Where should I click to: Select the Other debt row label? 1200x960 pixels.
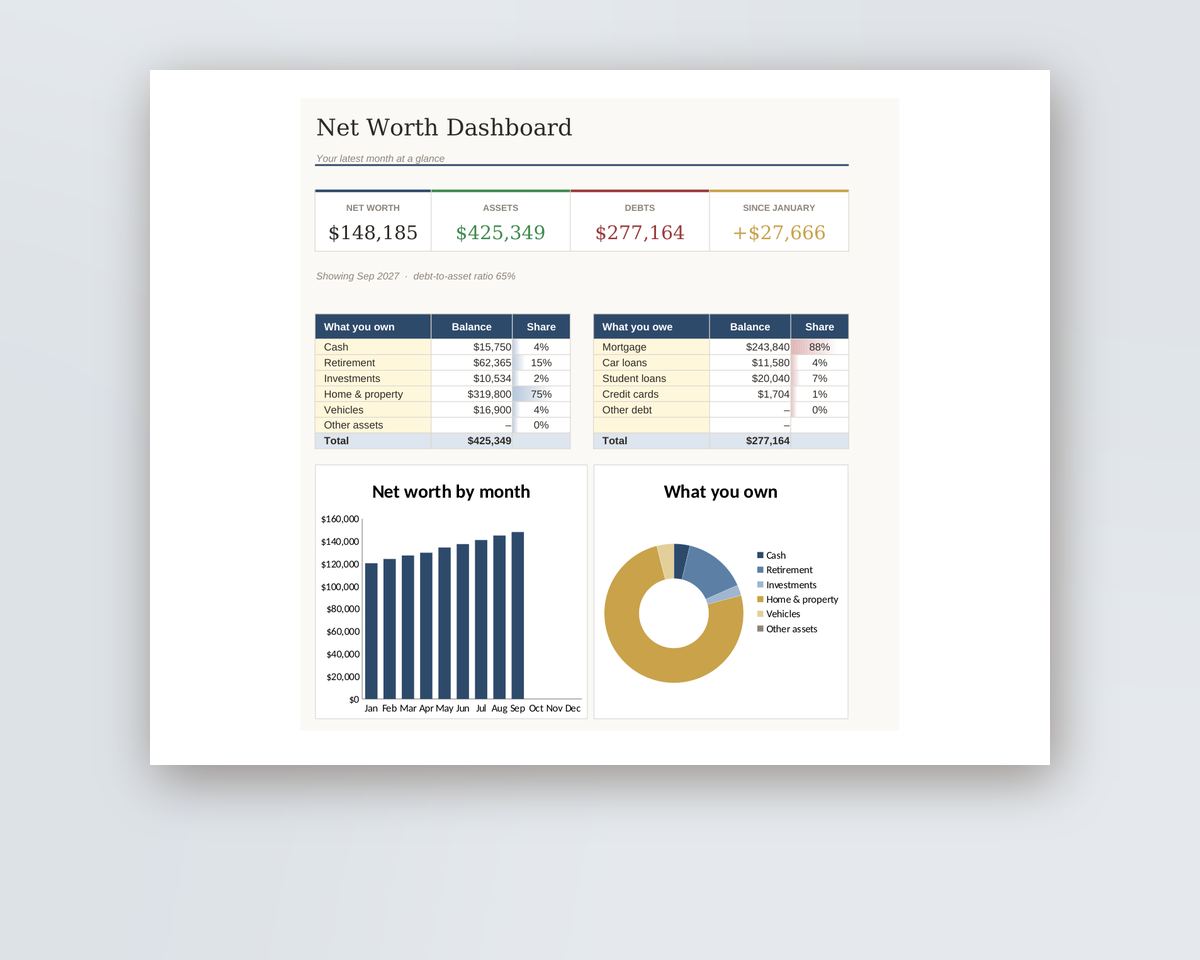[651, 410]
